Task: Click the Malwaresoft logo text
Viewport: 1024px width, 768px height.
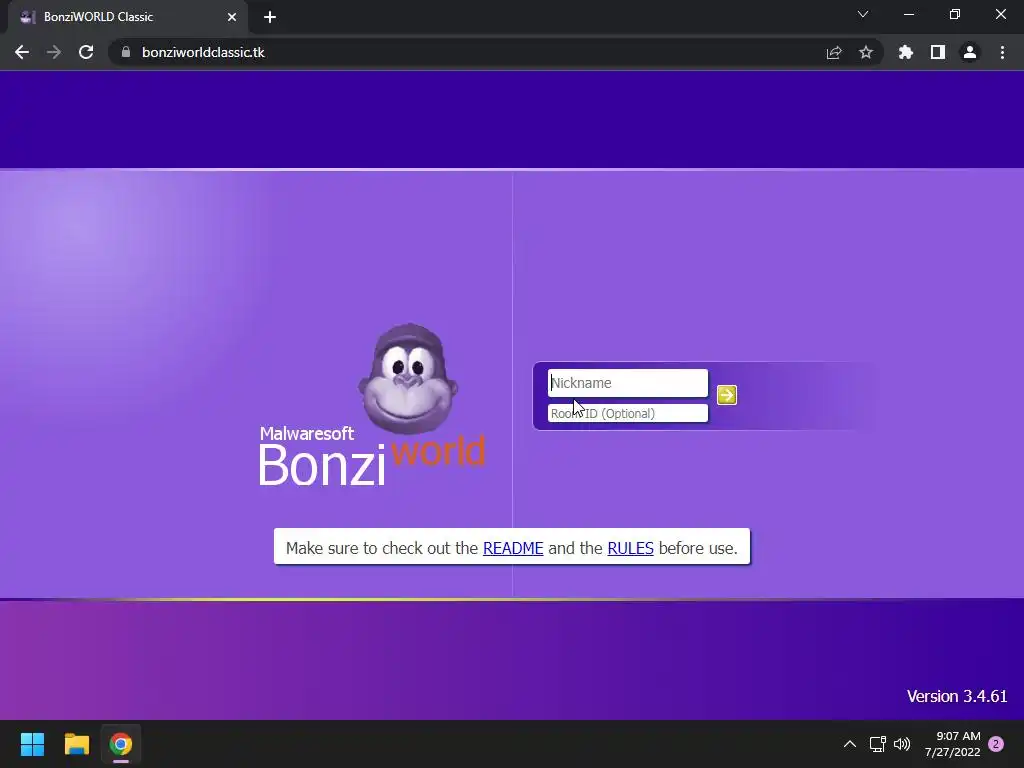Action: (306, 434)
